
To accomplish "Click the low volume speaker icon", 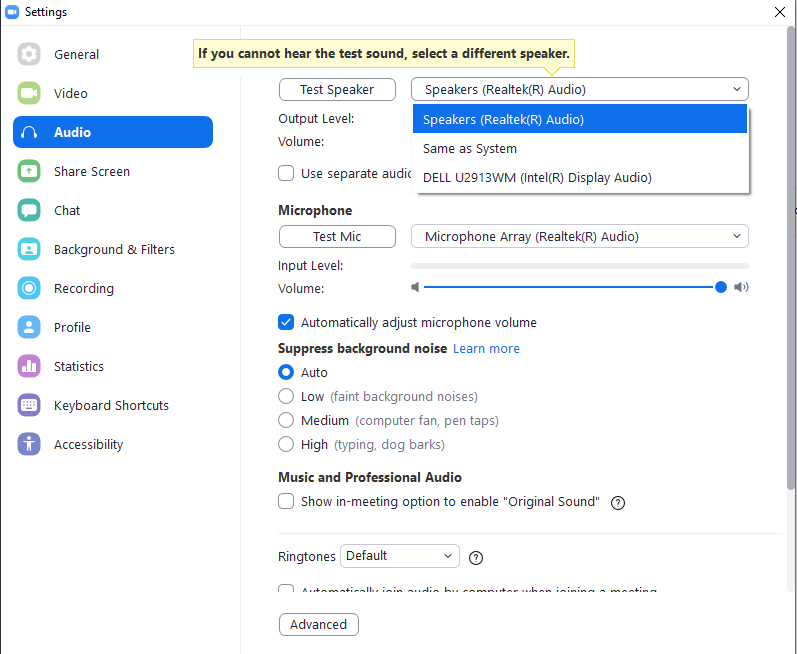I will coord(415,287).
